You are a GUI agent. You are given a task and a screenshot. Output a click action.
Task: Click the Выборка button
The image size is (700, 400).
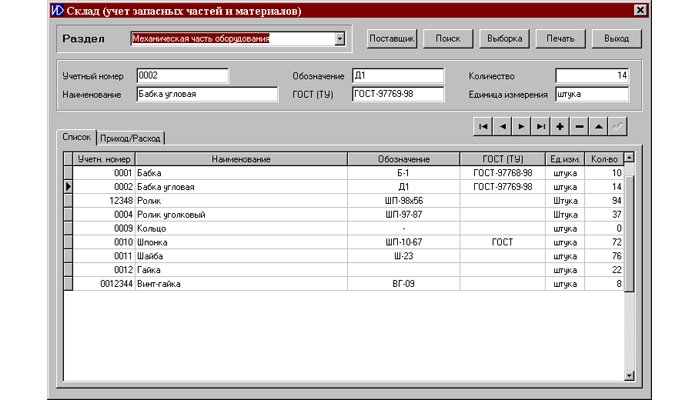(x=504, y=39)
